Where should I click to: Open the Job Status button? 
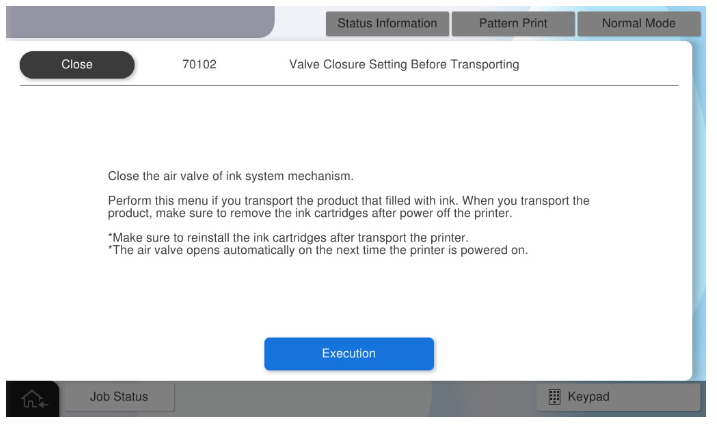tap(119, 397)
